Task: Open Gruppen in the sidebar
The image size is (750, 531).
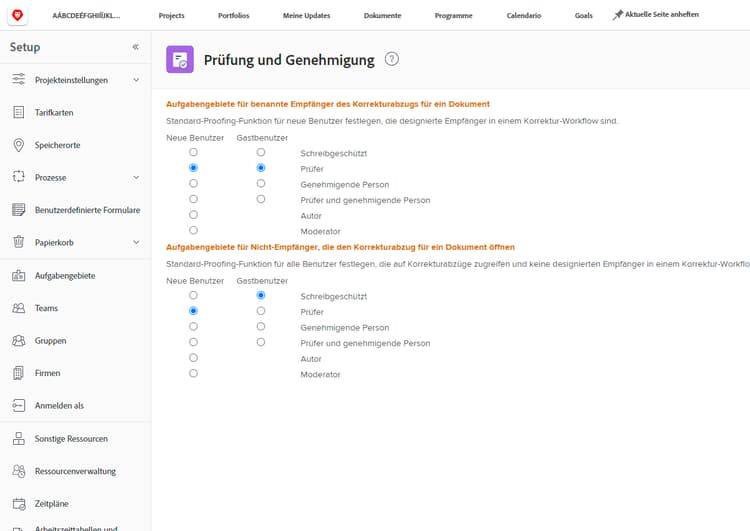Action: point(50,340)
